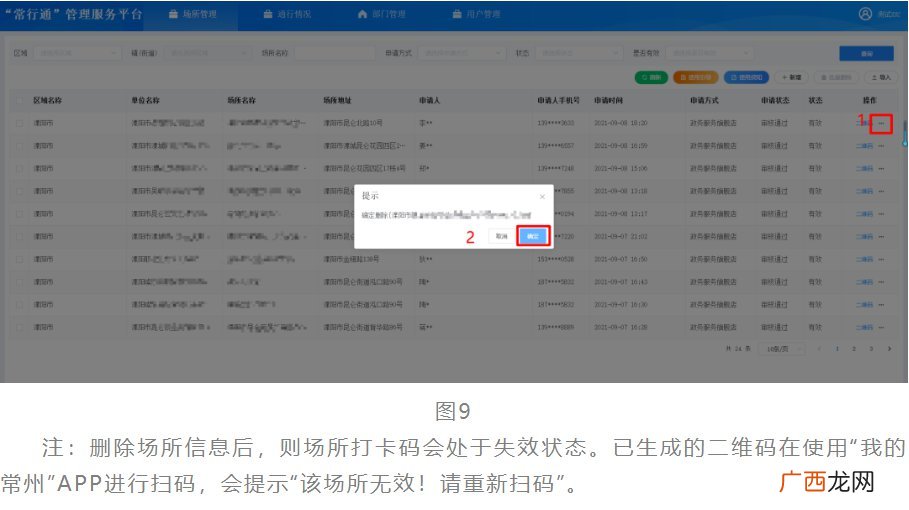Viewport: 909px width, 510px height.
Task: Click the 申请人手机号 column header
Action: [558, 101]
